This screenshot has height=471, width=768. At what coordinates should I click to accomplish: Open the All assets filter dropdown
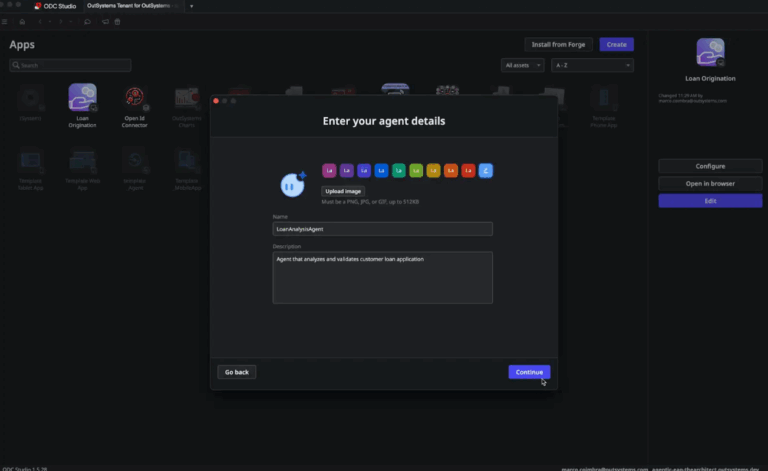(522, 65)
